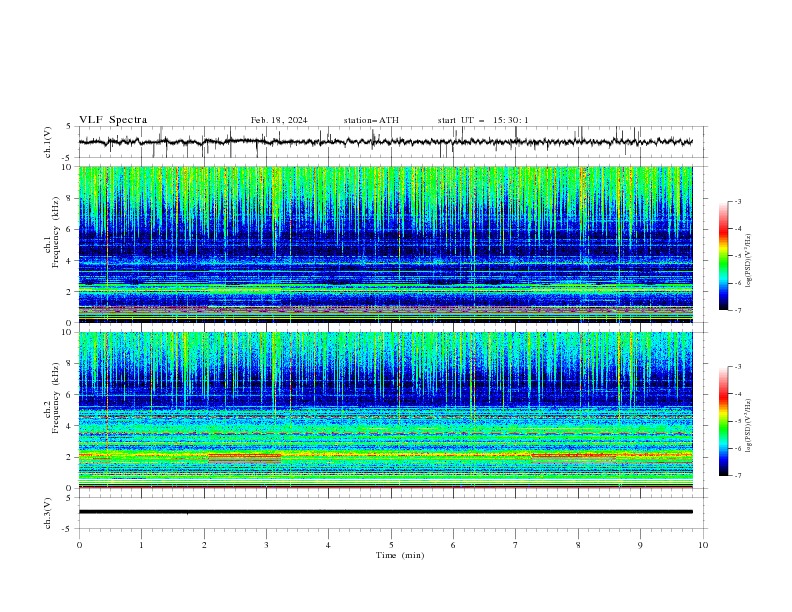Select the date text "Feb. 18, 2024"
The image size is (792, 612).
pos(279,120)
